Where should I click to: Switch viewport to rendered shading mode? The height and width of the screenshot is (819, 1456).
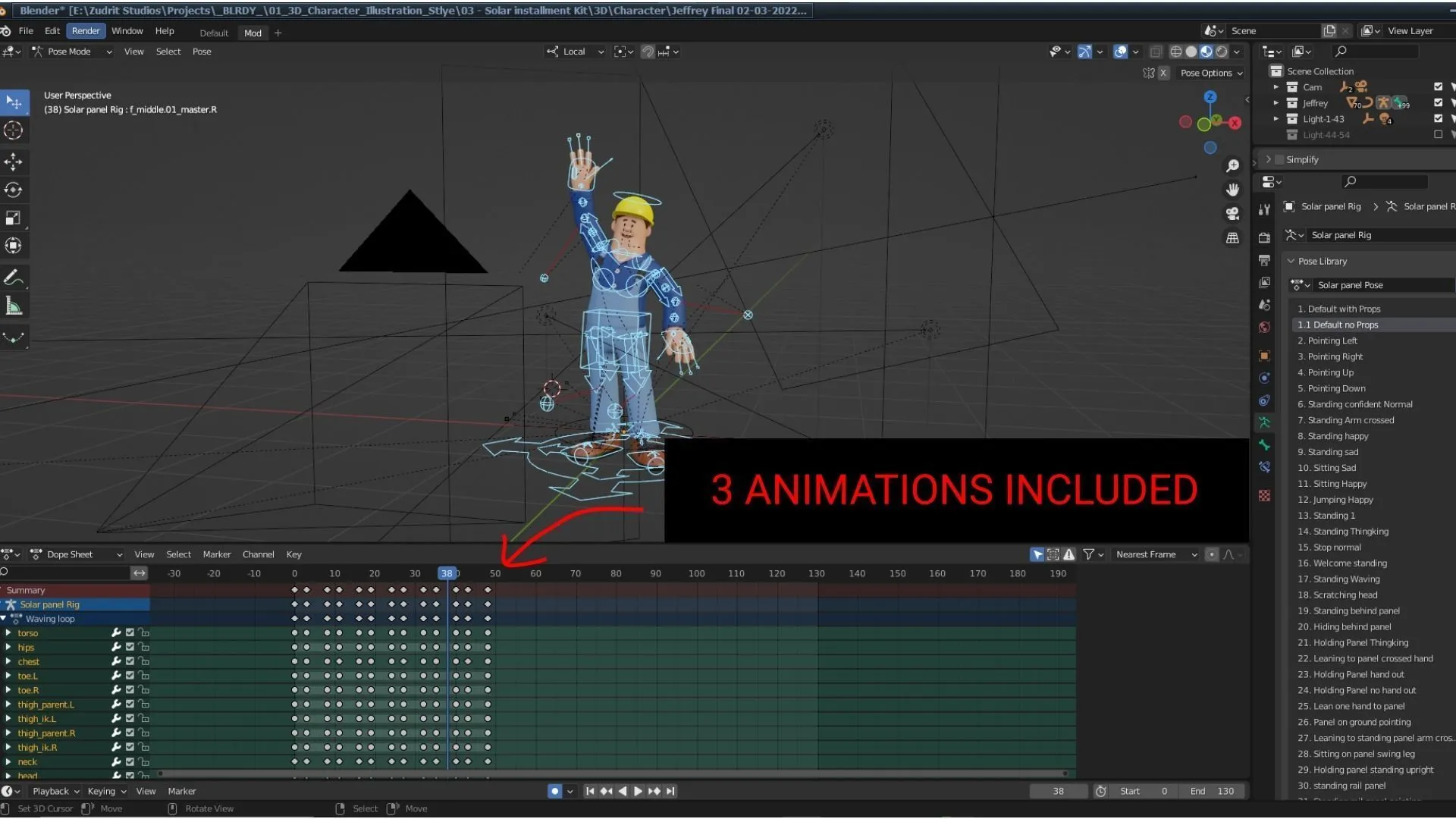click(x=1221, y=52)
